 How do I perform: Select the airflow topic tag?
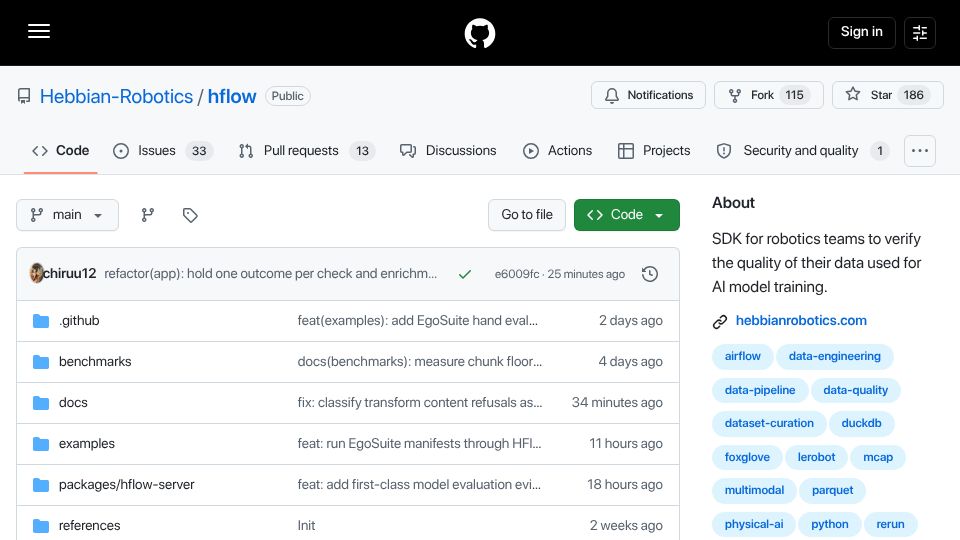pos(742,356)
